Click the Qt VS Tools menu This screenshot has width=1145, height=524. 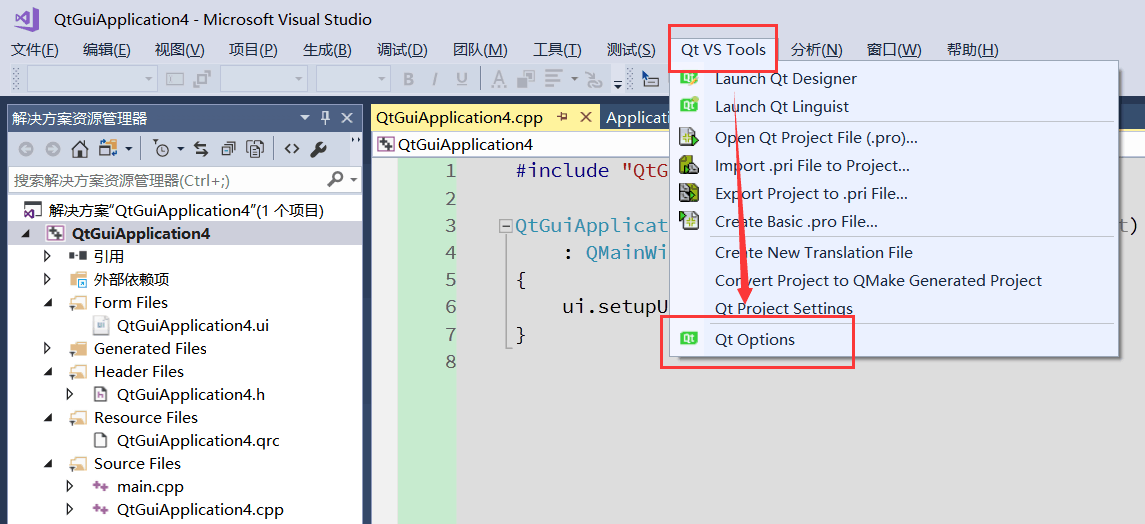(724, 50)
